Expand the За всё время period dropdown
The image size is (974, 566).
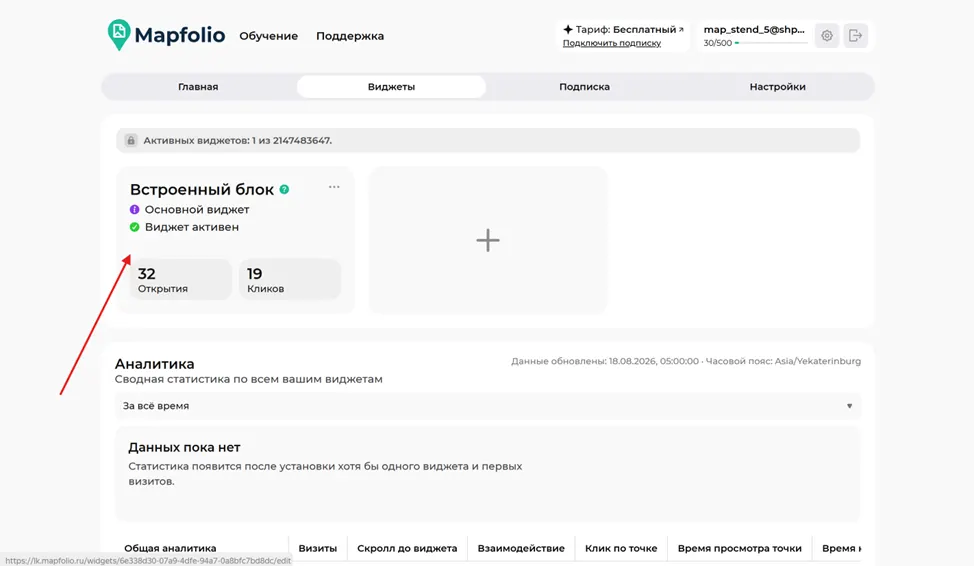point(488,406)
